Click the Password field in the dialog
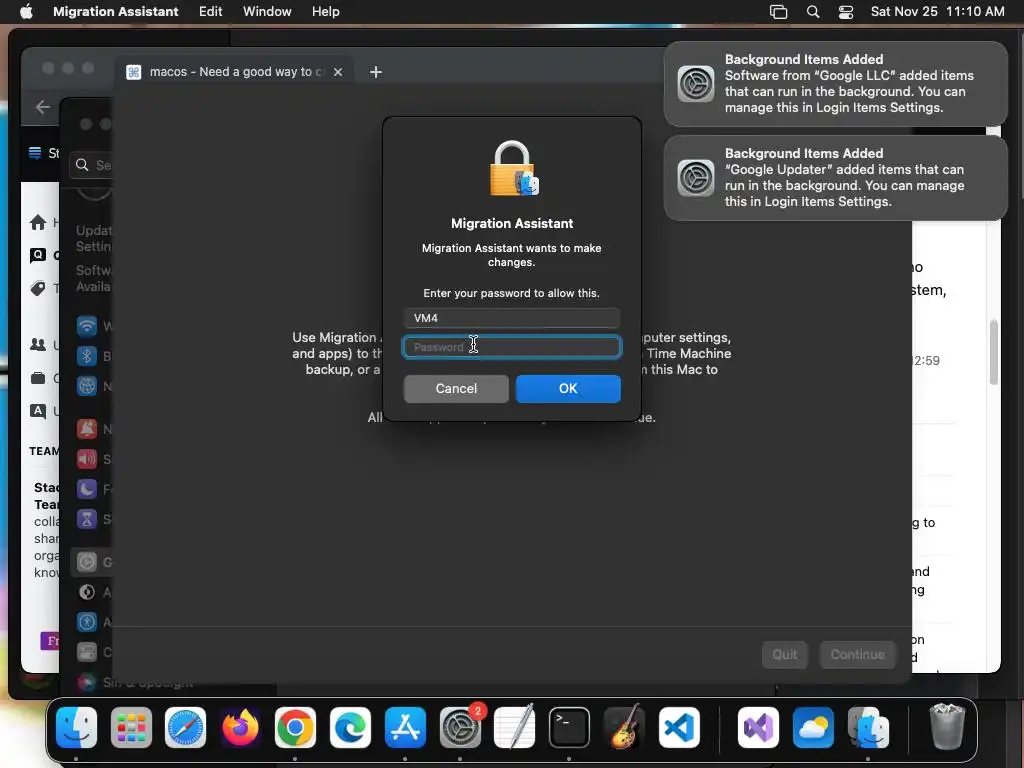The height and width of the screenshot is (768, 1024). click(511, 347)
